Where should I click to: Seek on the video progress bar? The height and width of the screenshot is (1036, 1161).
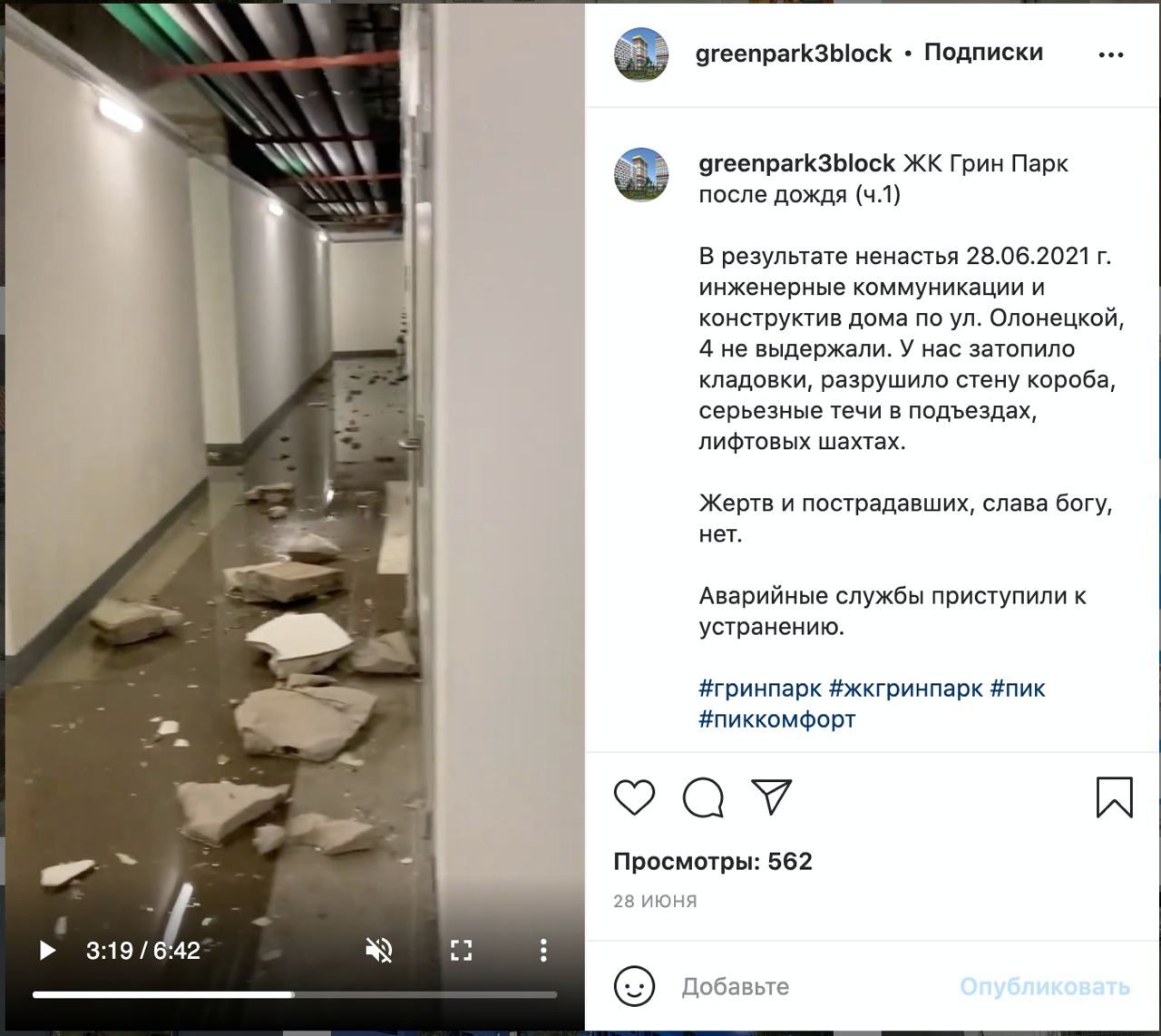point(295,995)
